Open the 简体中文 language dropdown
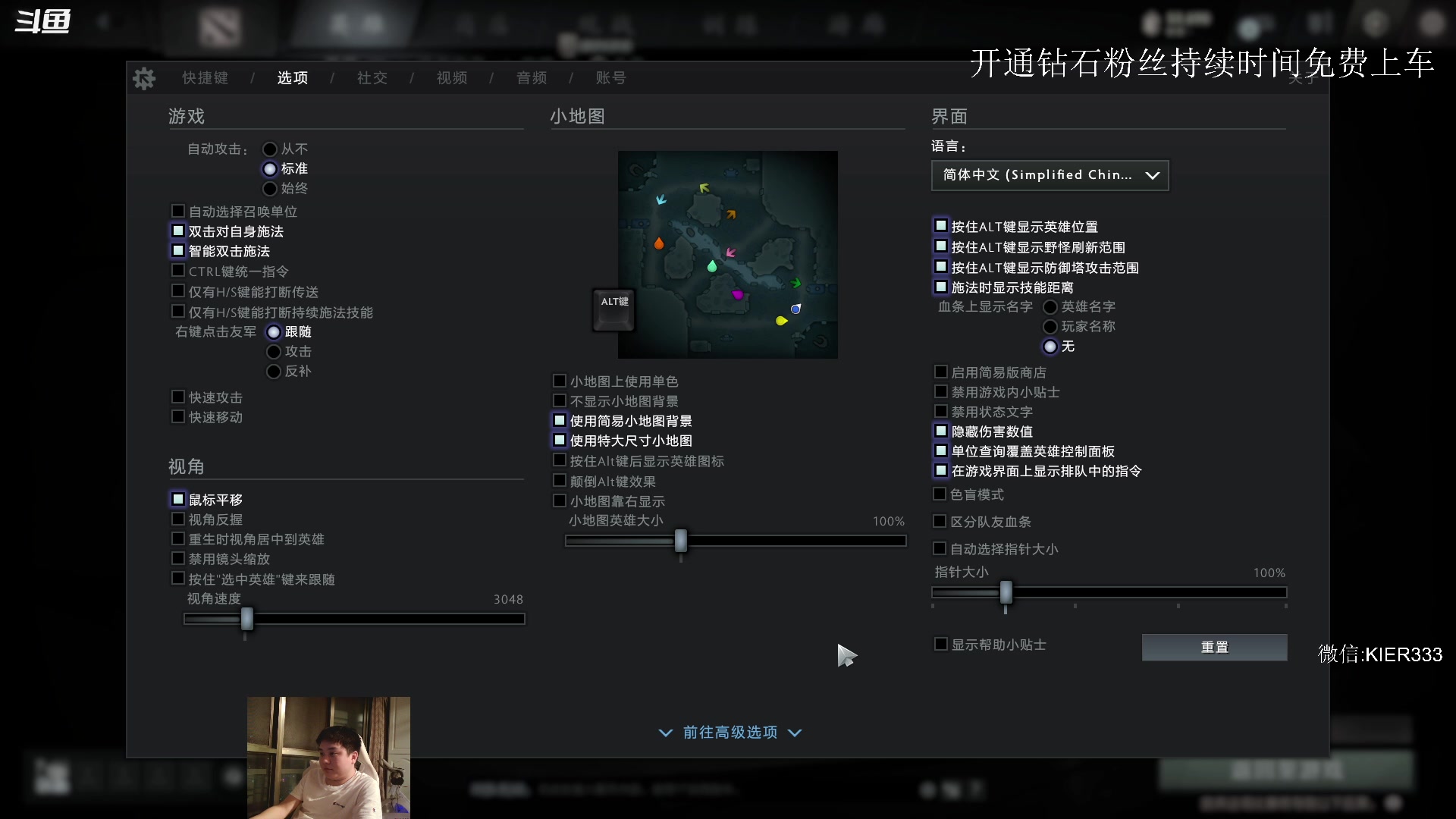The height and width of the screenshot is (819, 1456). click(x=1050, y=175)
